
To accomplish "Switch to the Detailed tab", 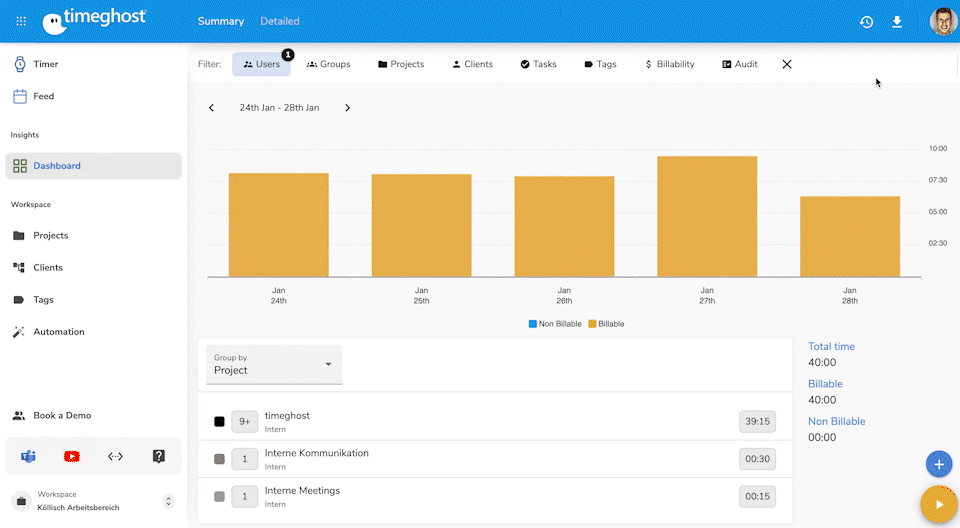I will [279, 21].
